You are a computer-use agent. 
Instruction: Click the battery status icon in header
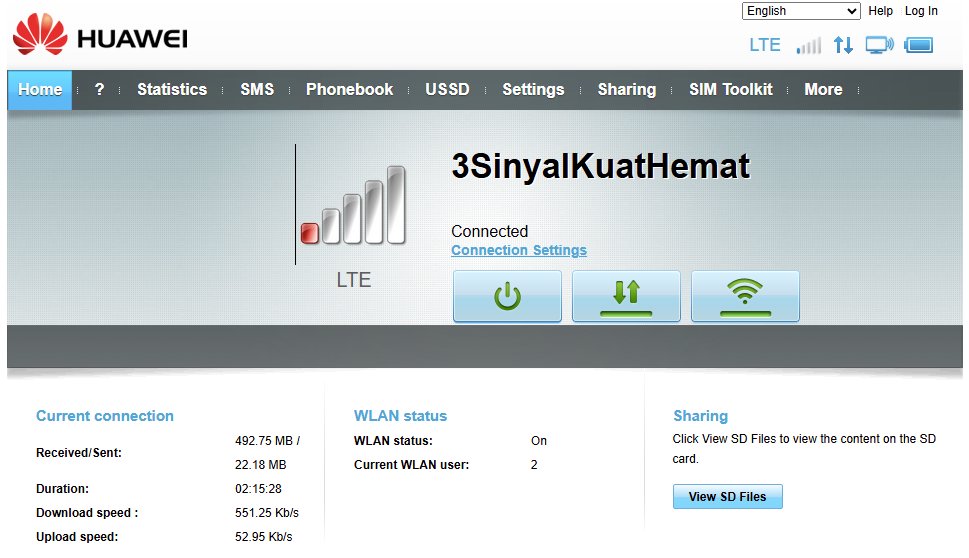[918, 45]
